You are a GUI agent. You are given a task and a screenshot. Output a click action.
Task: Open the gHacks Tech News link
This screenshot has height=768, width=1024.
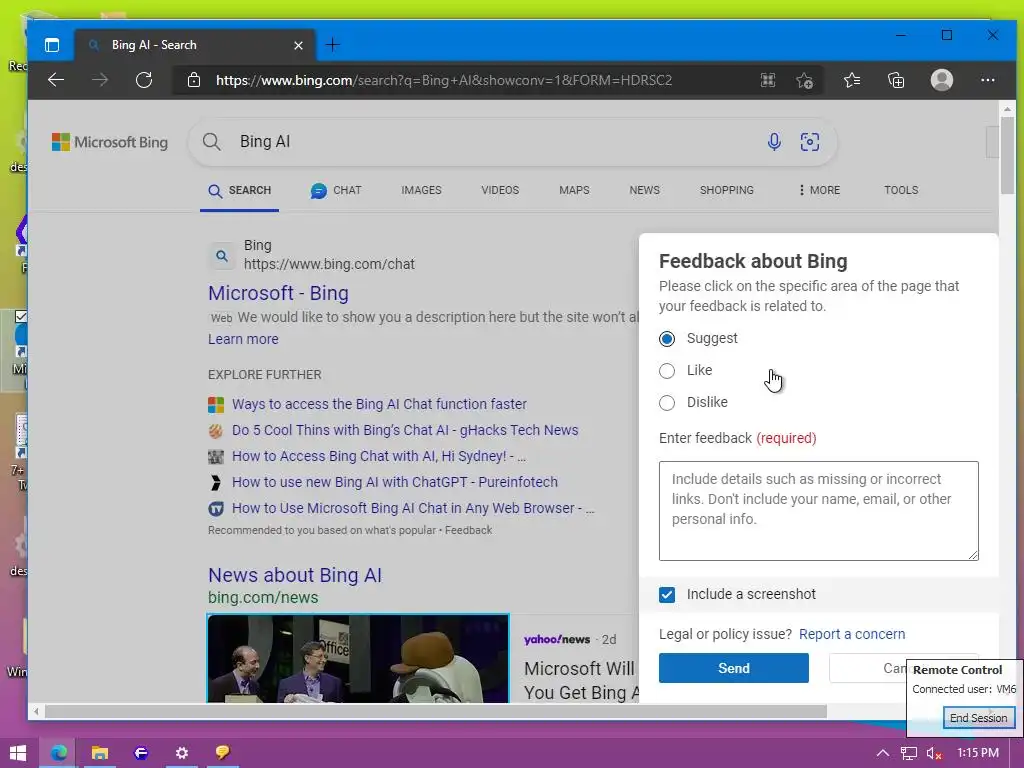405,430
